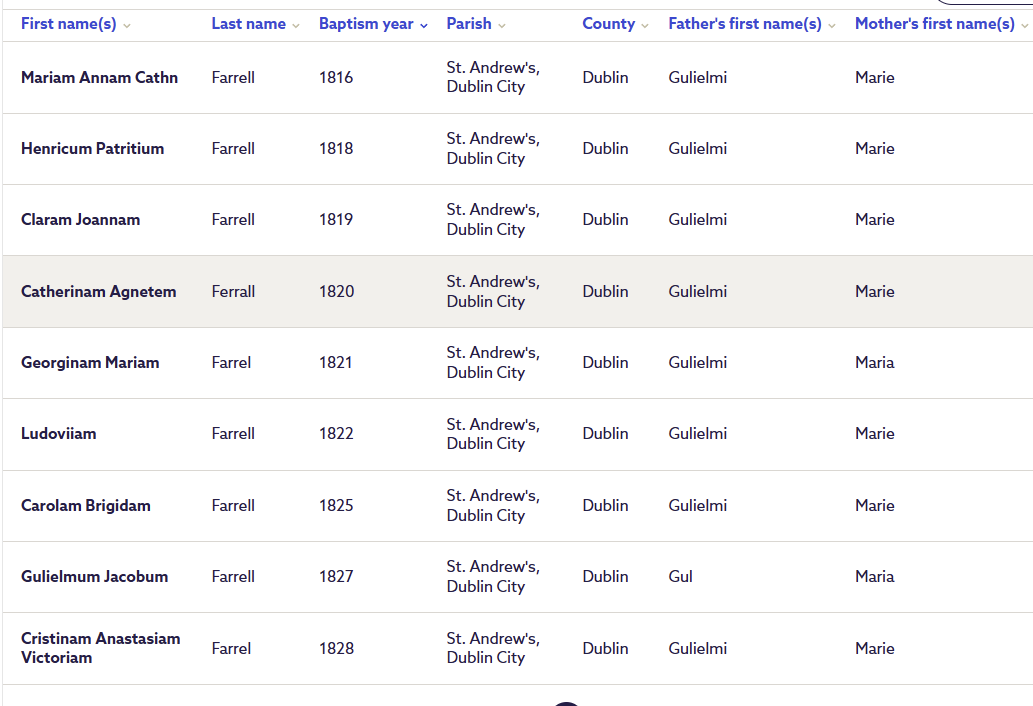Open the Ludoviiam 1822 record
Viewport: 1033px width, 706px height.
coord(59,433)
